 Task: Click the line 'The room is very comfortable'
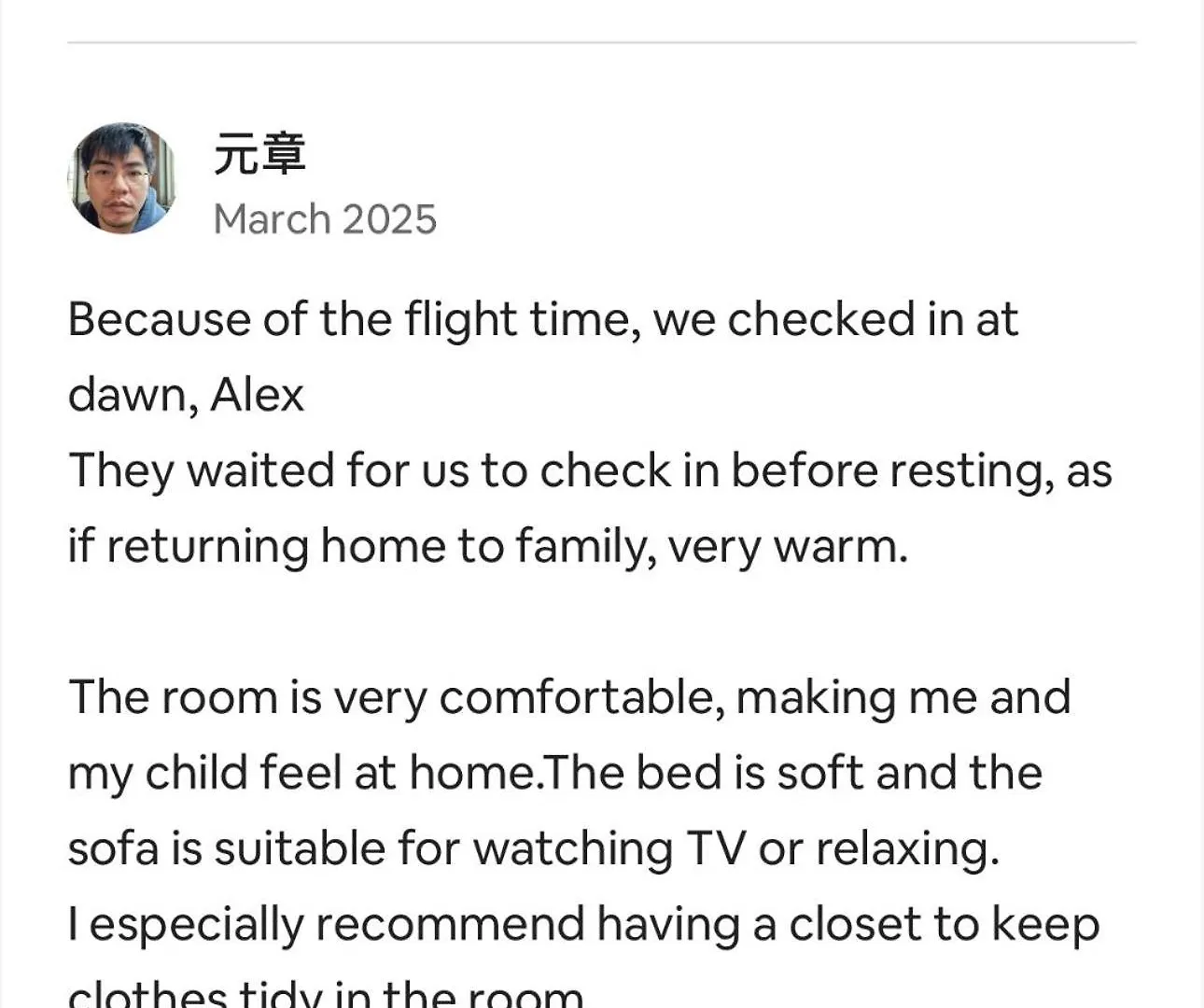pos(569,697)
